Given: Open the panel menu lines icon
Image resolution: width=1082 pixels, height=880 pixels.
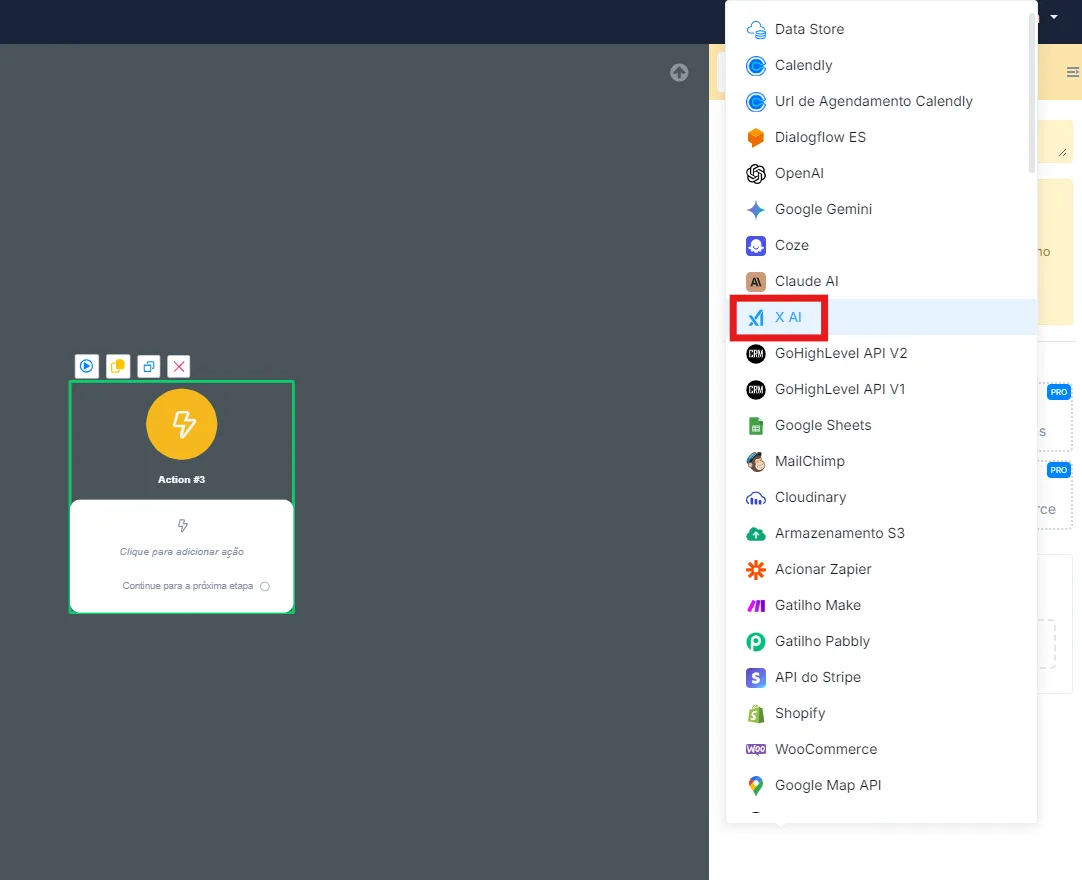Looking at the screenshot, I should click(x=1073, y=72).
